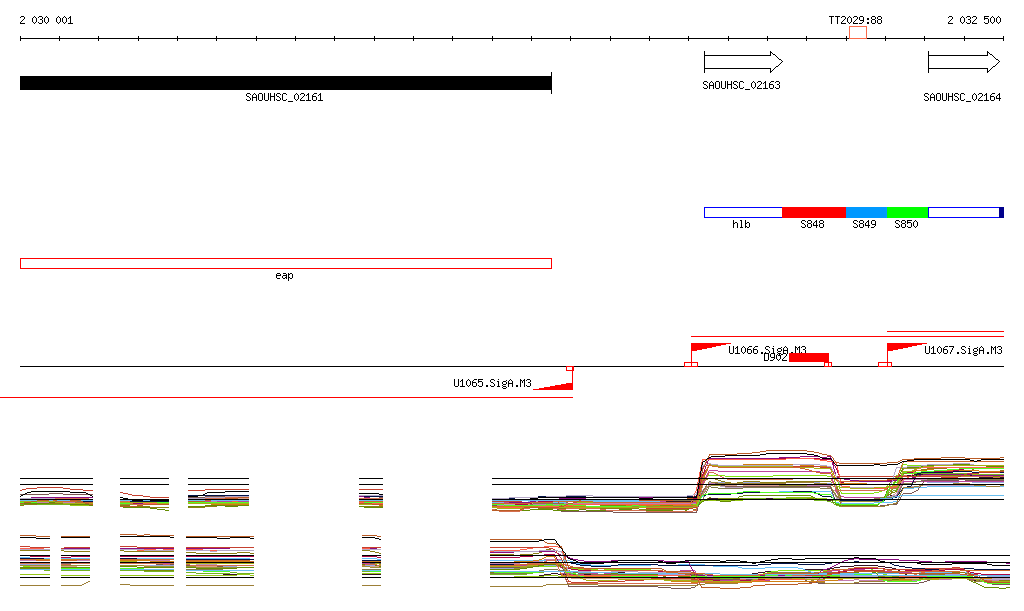The width and height of the screenshot is (1024, 611).
Task: Click the hlb label text
Action: pos(741,225)
